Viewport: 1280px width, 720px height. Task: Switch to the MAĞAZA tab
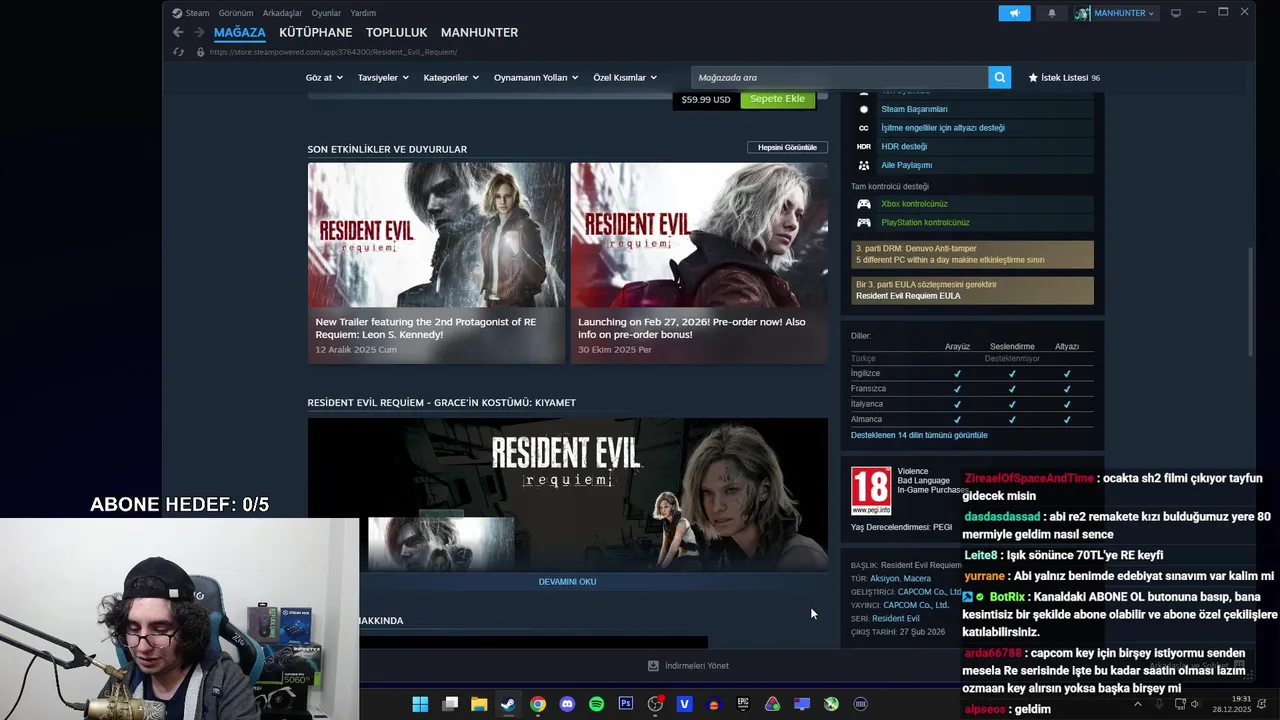point(240,32)
